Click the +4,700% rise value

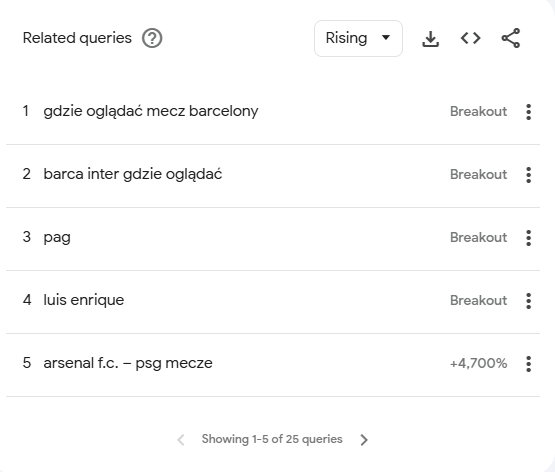pos(479,364)
